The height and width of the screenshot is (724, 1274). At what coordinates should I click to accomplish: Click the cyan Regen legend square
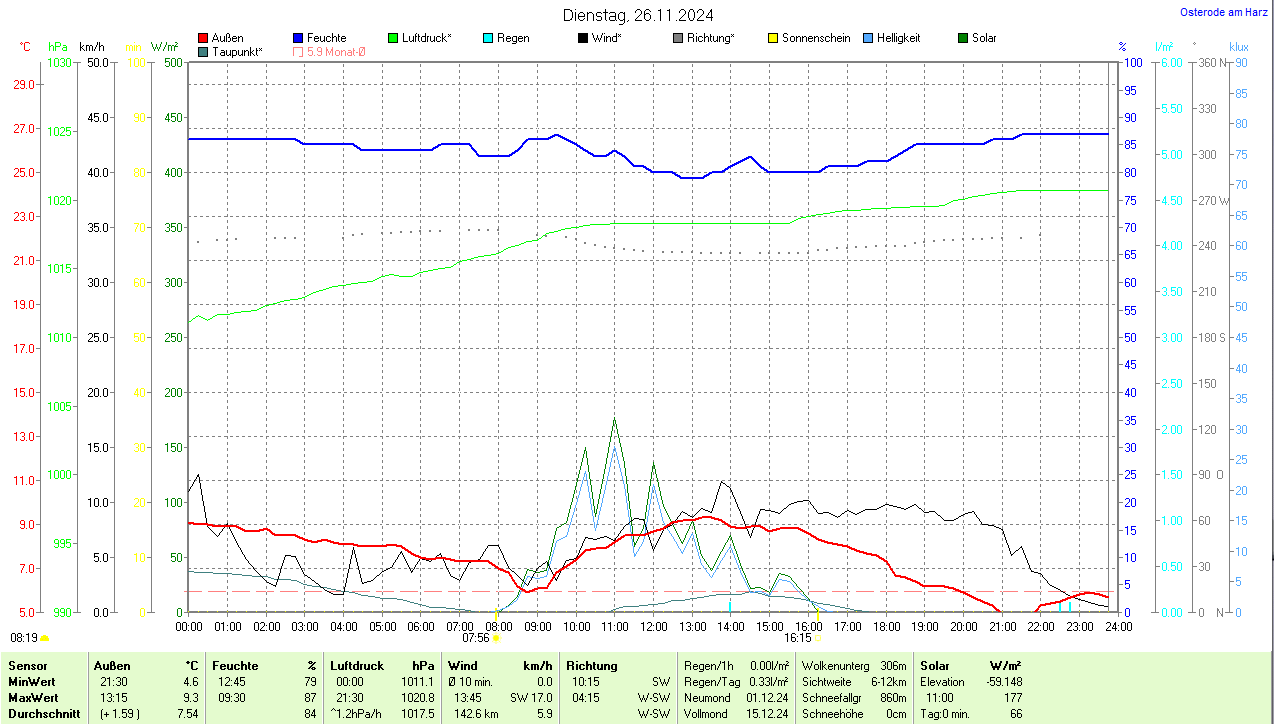click(488, 38)
